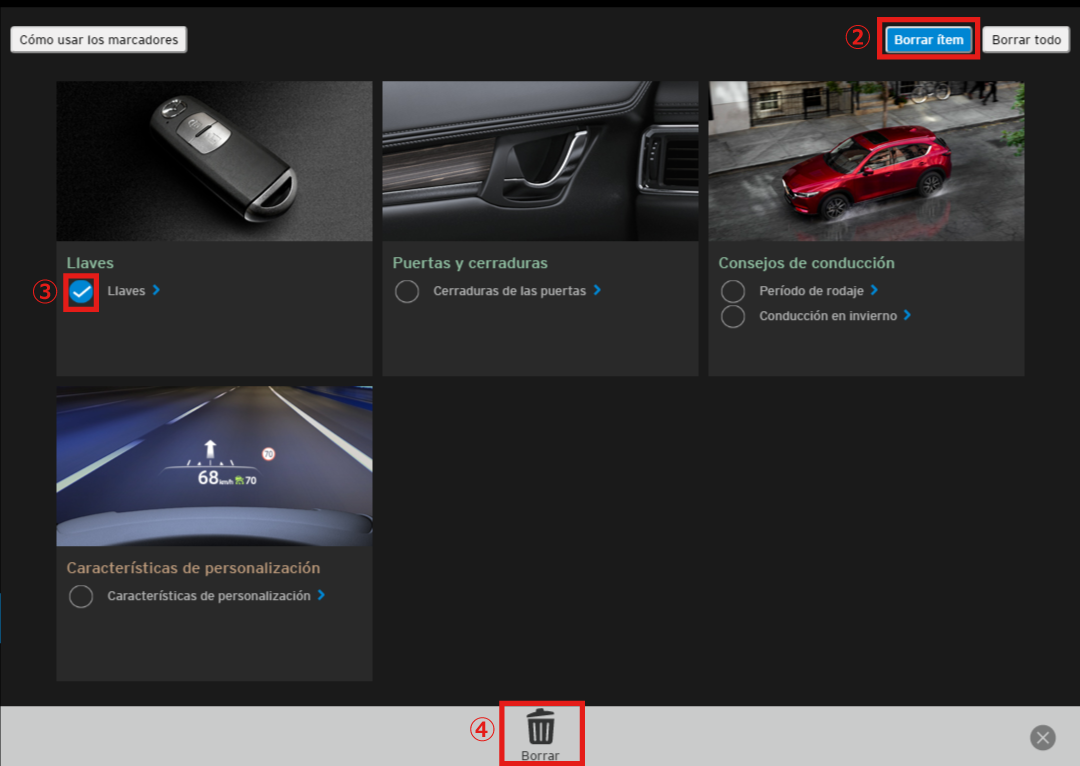This screenshot has width=1080, height=766.
Task: Click the key fob thumbnail image
Action: point(214,161)
